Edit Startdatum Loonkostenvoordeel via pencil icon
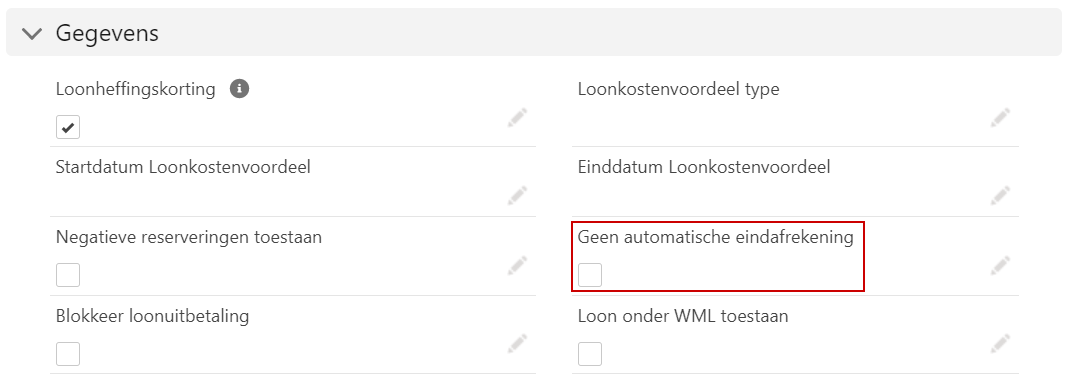This screenshot has height=392, width=1078. coord(518,195)
